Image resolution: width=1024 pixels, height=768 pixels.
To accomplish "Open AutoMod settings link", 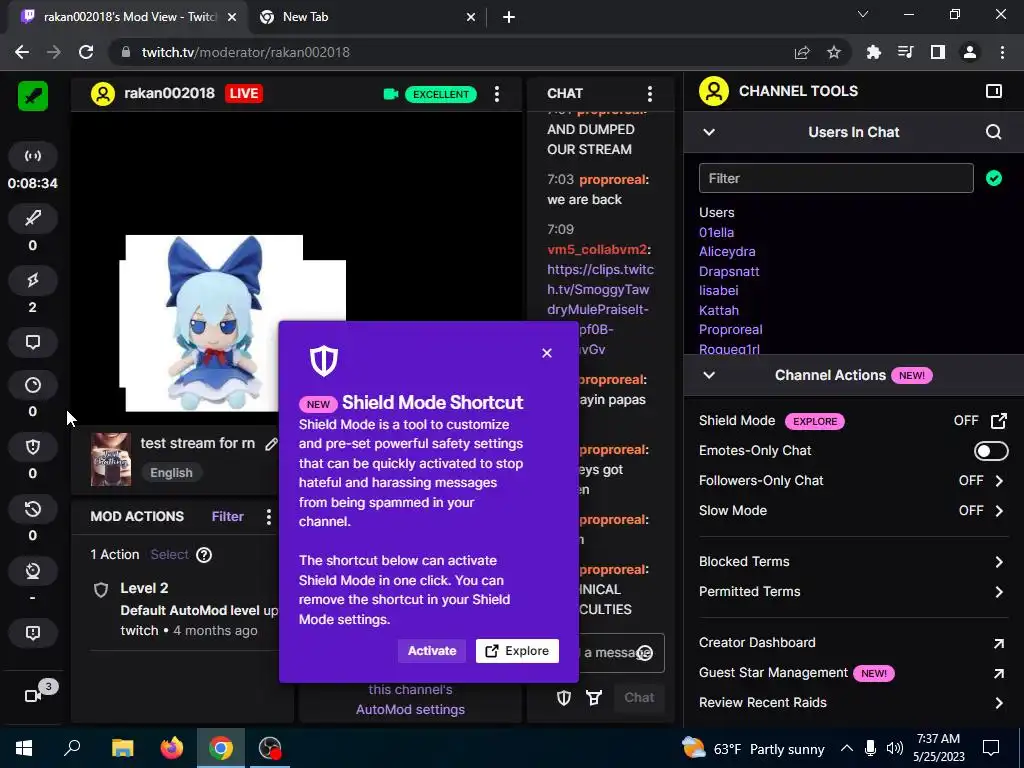I will pos(410,710).
